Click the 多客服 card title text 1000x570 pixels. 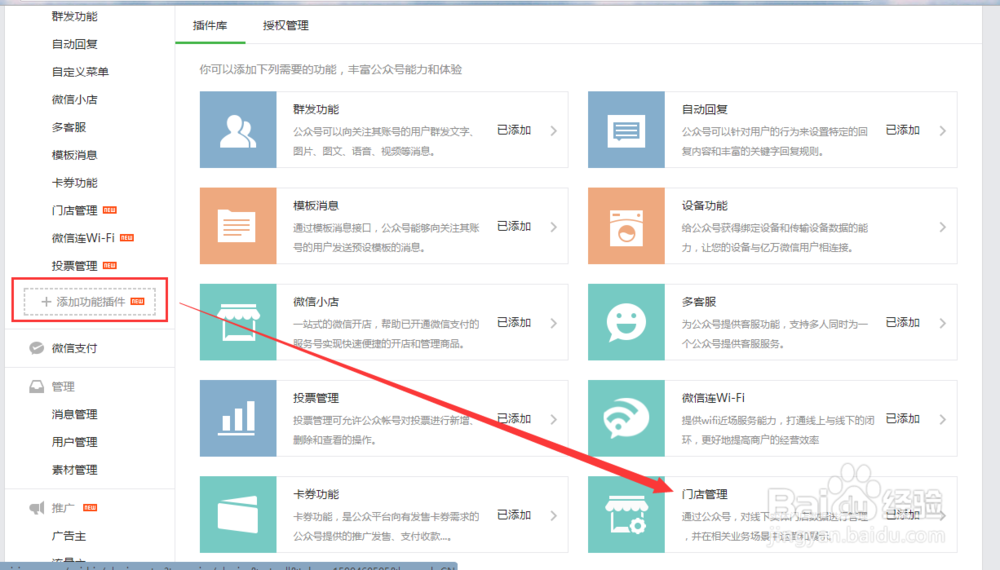[x=699, y=302]
